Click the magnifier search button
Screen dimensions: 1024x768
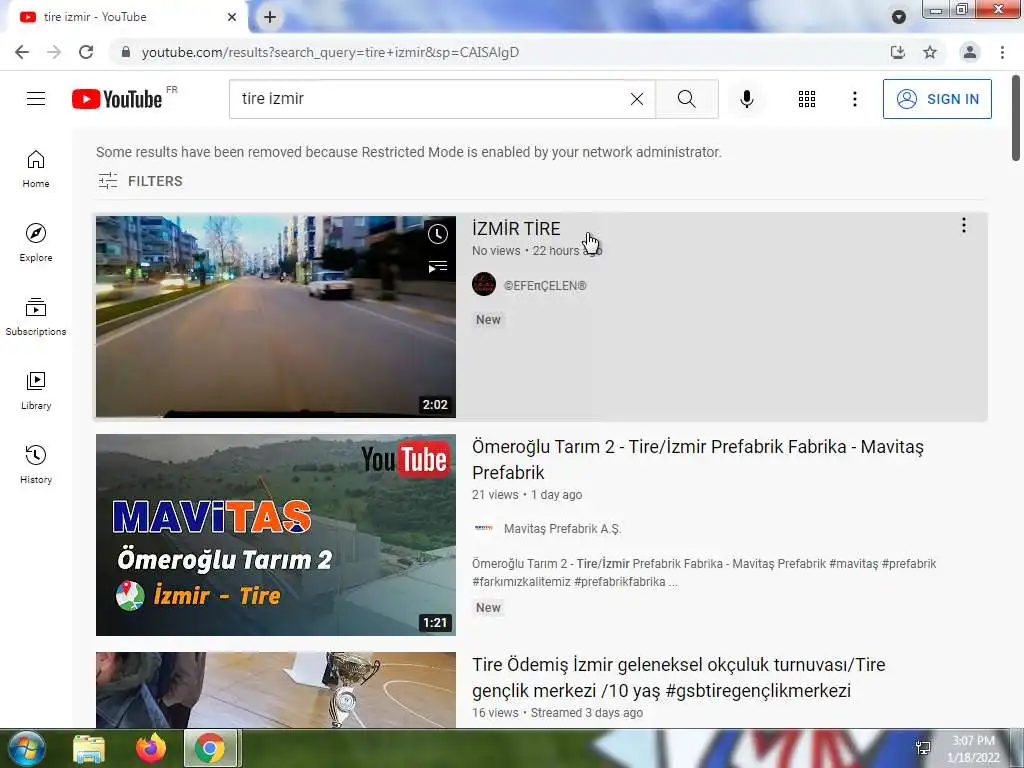pos(686,99)
